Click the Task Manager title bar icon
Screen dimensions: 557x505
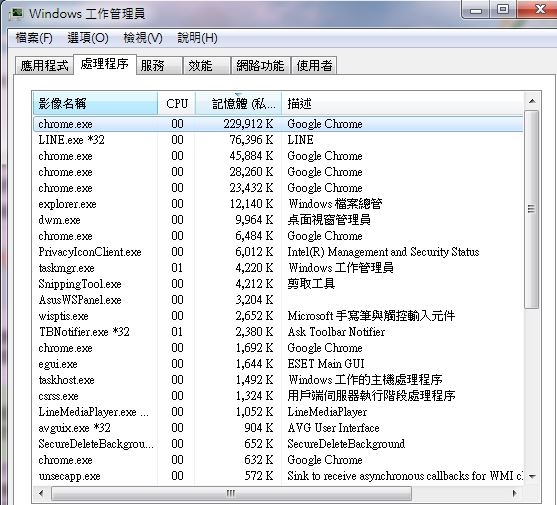pos(16,14)
